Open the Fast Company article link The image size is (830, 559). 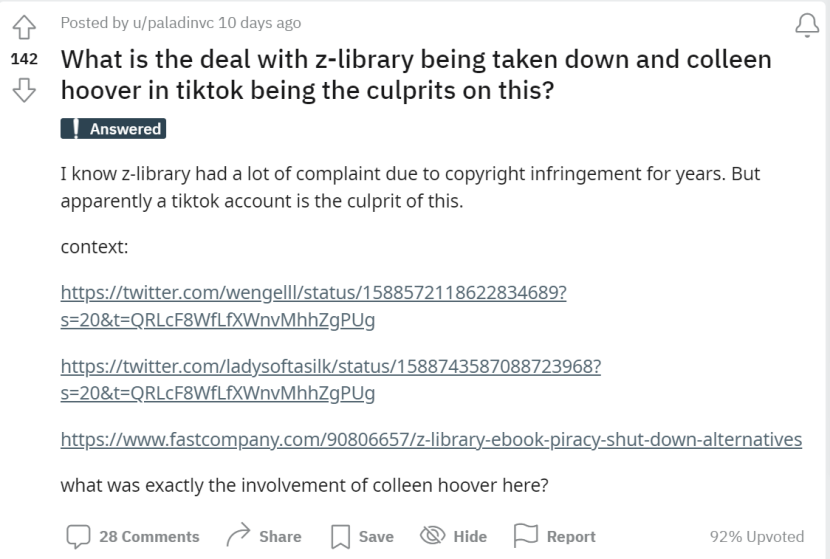[431, 439]
